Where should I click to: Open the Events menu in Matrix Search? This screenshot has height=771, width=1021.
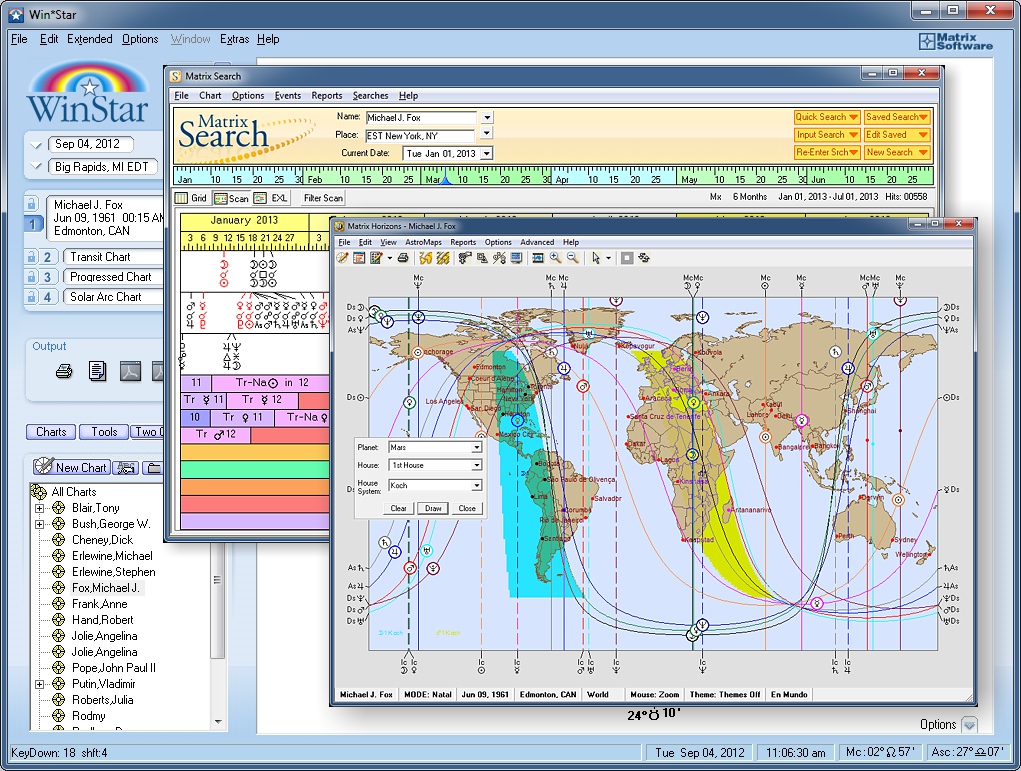pyautogui.click(x=287, y=96)
